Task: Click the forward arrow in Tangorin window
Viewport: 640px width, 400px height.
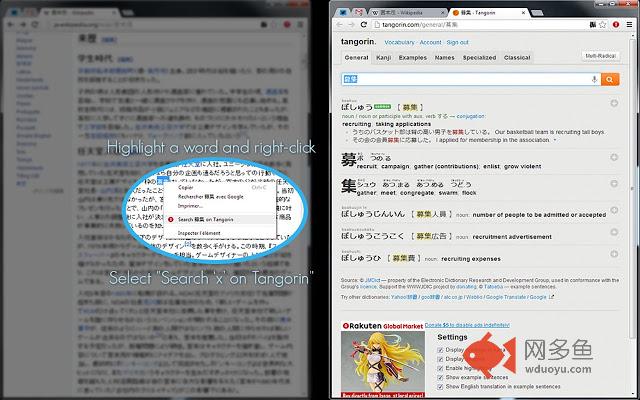Action: [351, 25]
